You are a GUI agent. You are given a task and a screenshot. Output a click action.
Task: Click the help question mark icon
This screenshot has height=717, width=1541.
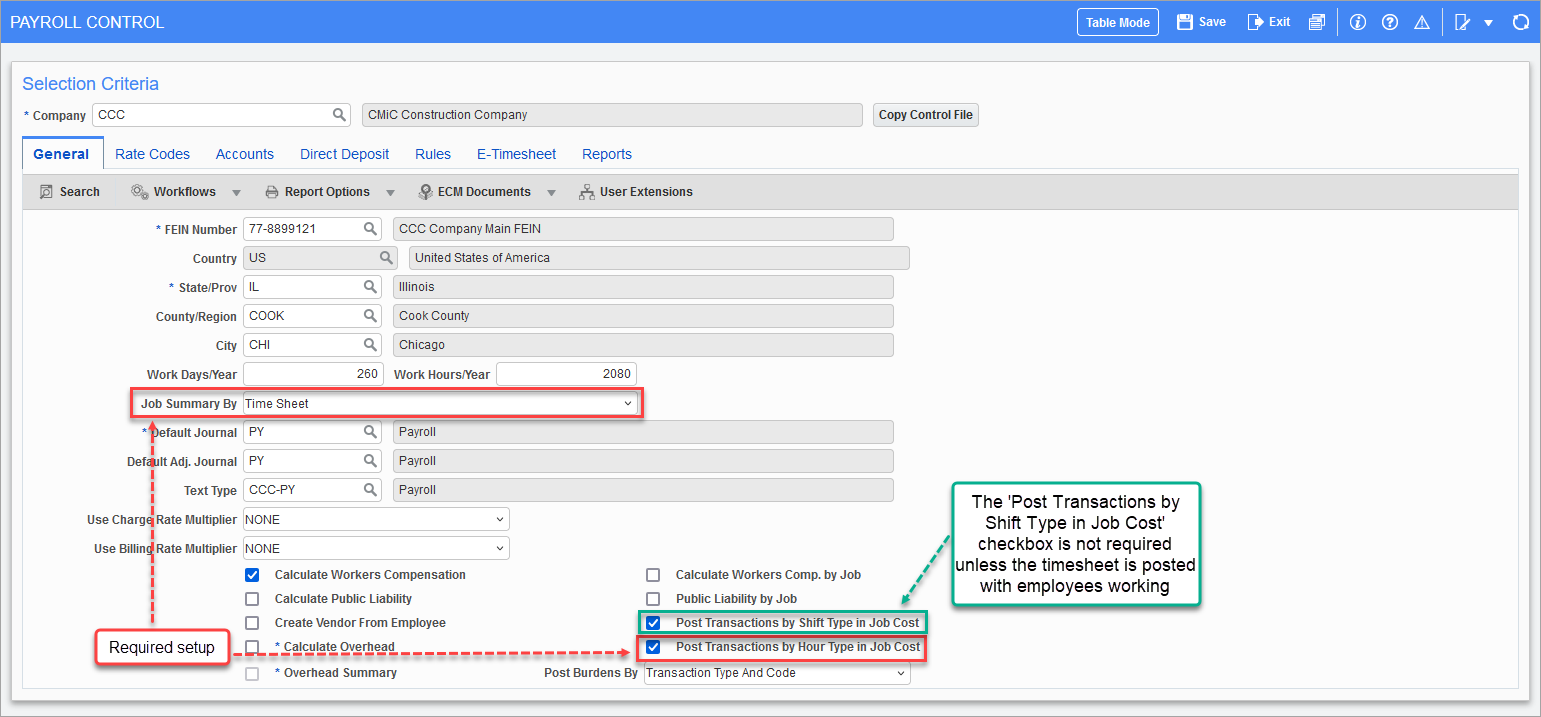(1390, 21)
